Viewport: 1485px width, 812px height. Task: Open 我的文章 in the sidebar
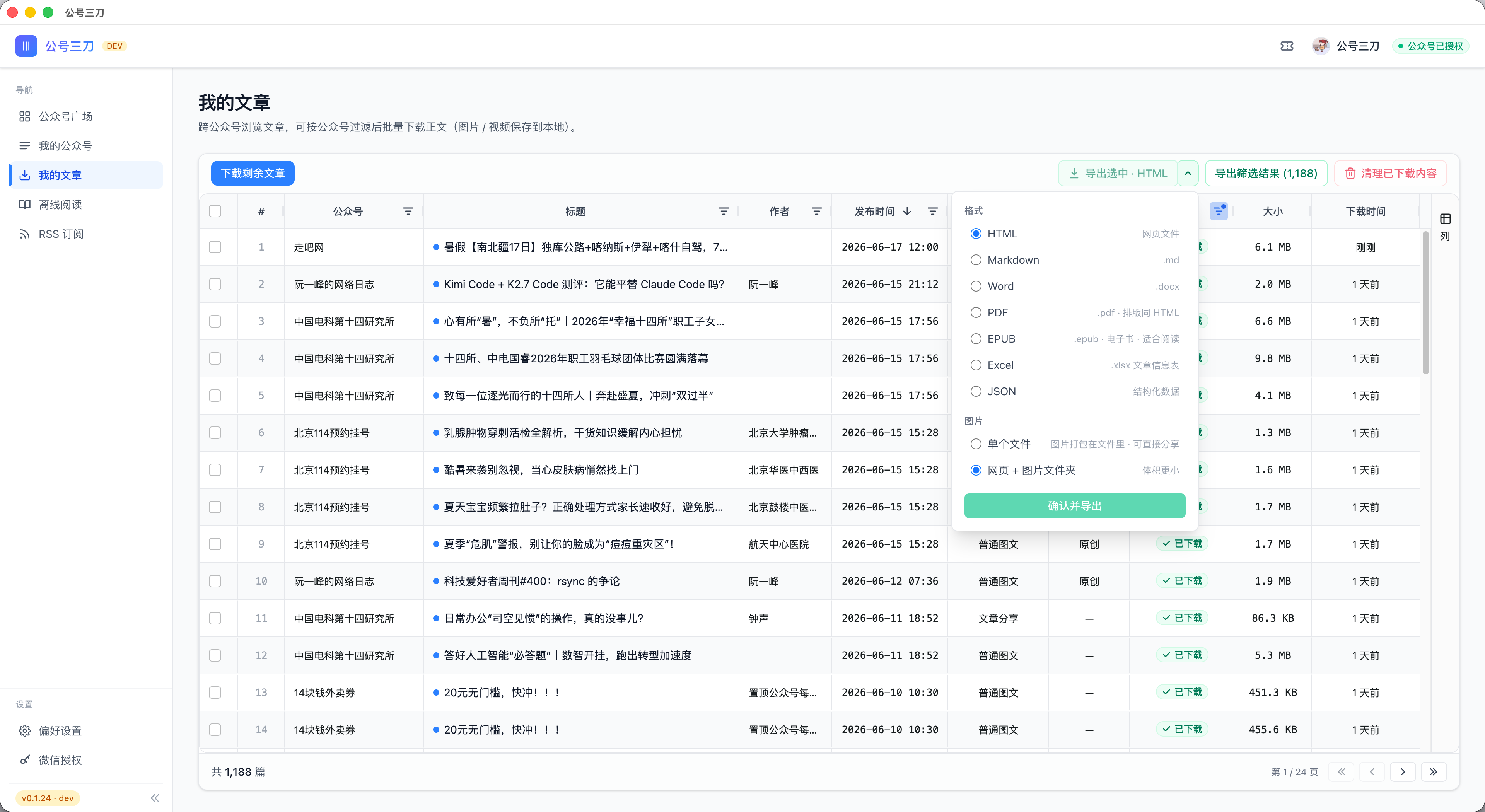click(87, 175)
